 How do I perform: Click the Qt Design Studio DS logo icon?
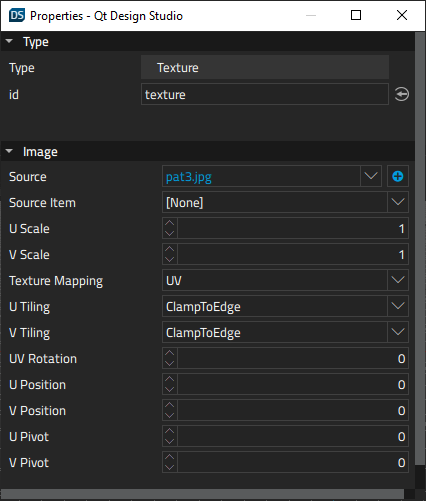(17, 15)
